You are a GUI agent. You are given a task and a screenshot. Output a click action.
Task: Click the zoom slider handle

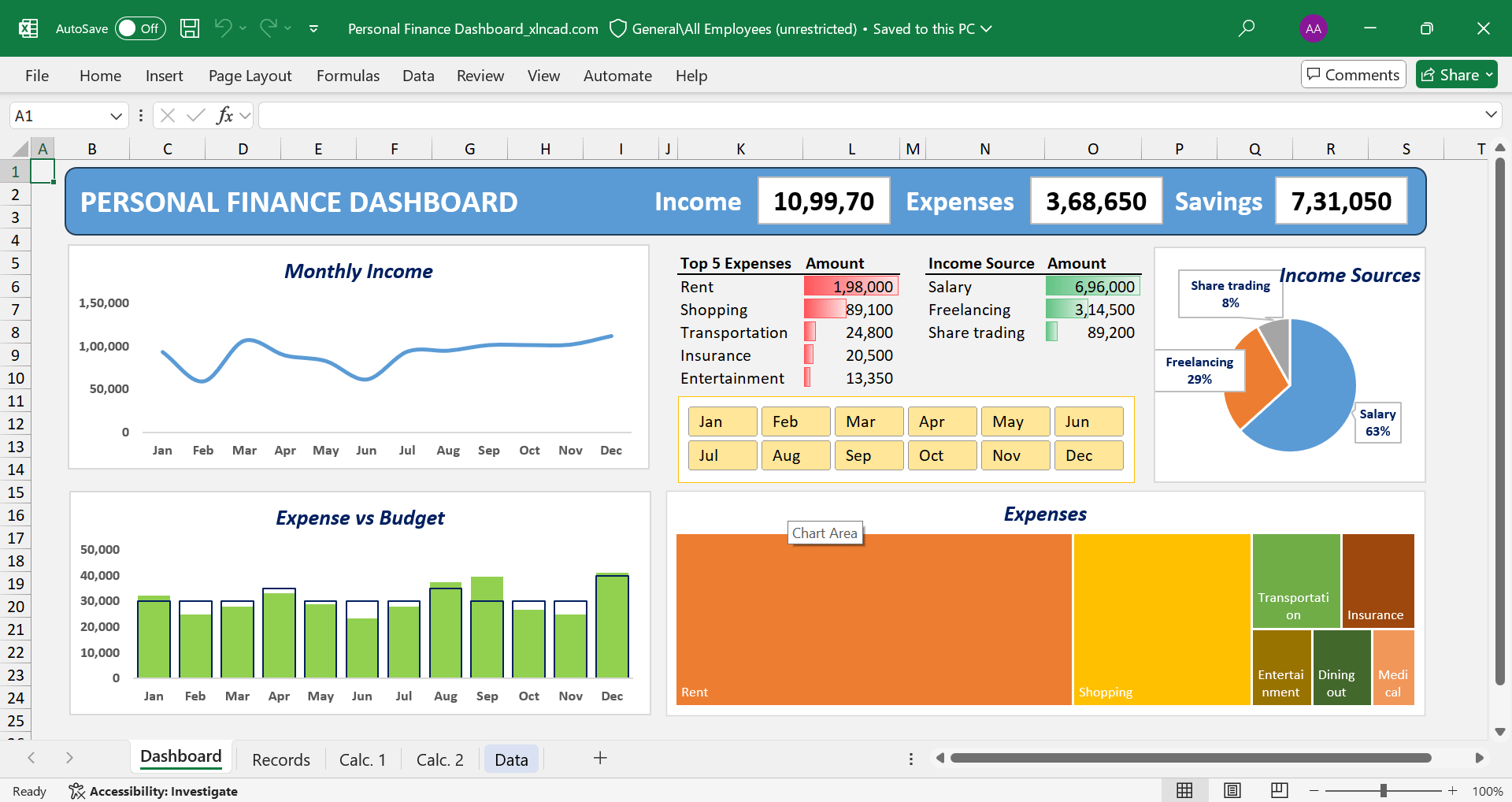[x=1384, y=791]
